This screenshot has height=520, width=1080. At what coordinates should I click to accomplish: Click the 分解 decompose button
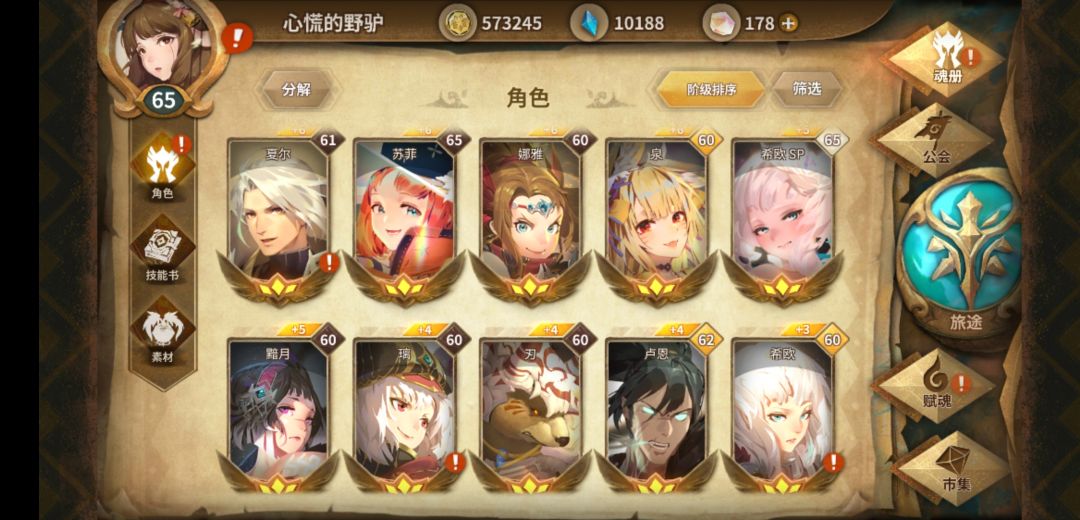297,90
